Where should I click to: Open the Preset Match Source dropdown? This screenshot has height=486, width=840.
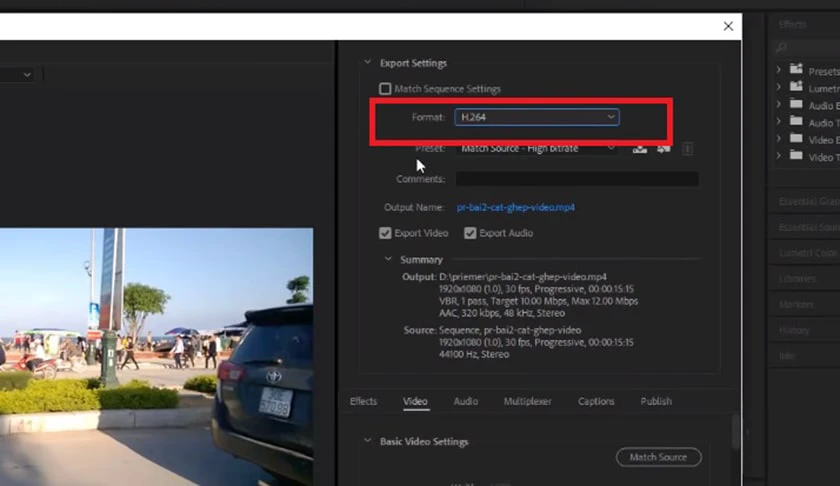(x=537, y=148)
